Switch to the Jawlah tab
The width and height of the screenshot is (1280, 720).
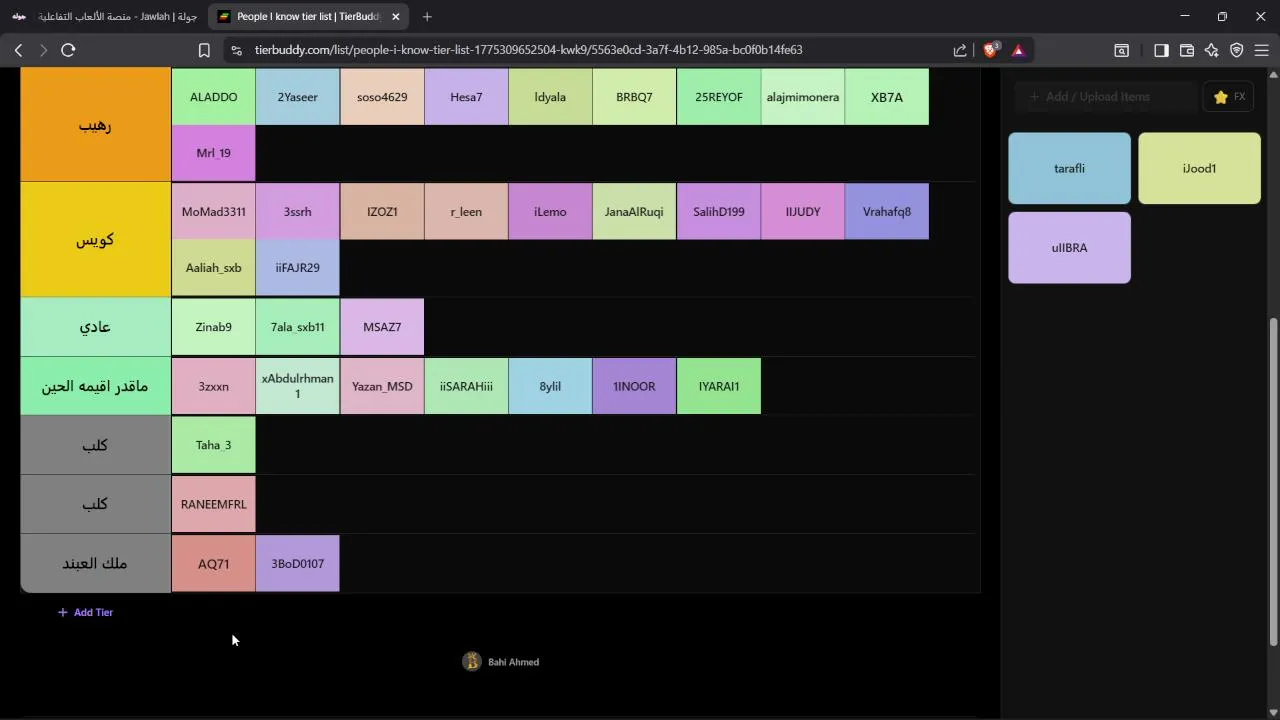tap(105, 16)
